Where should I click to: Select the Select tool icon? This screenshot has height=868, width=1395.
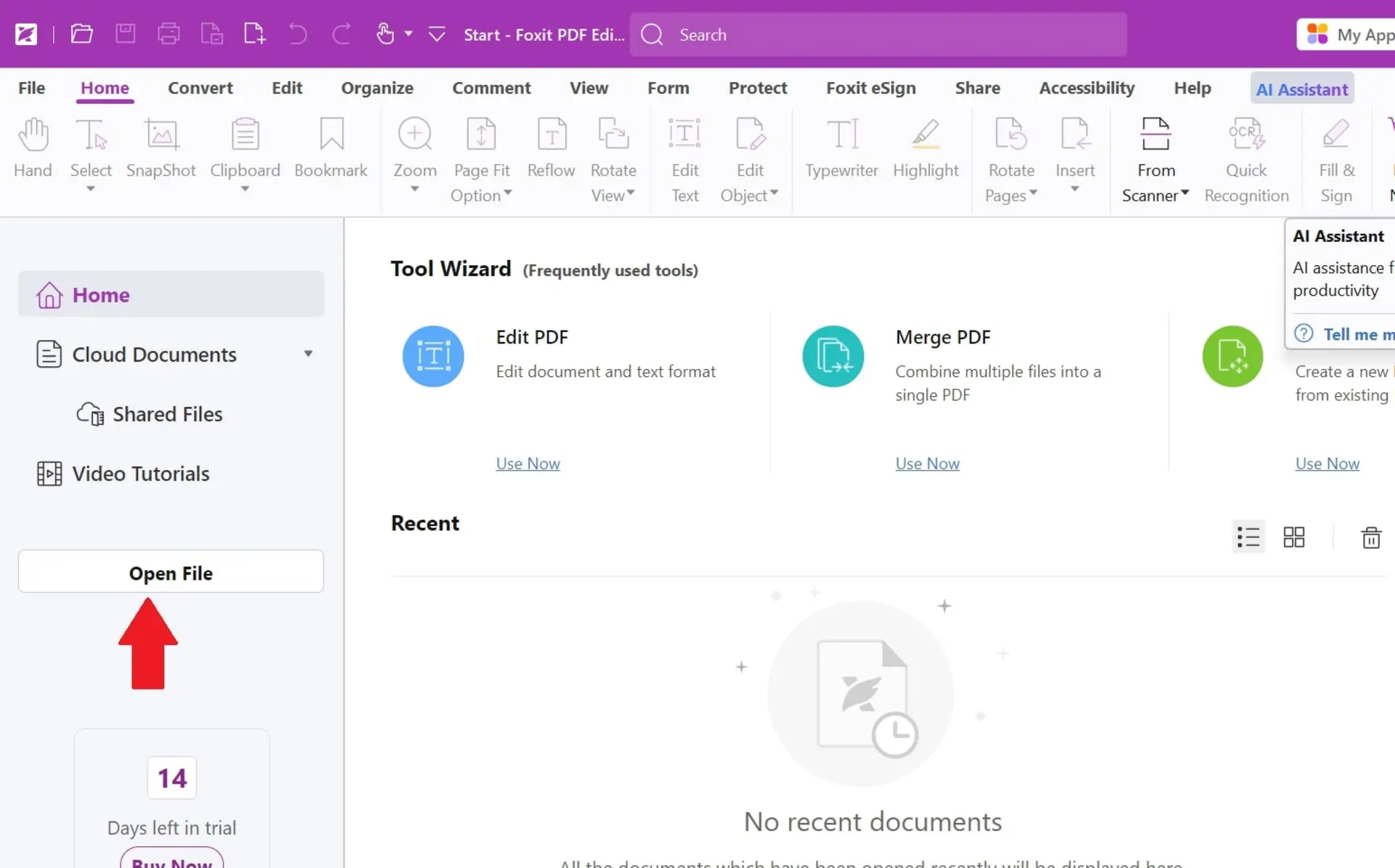[x=91, y=135]
